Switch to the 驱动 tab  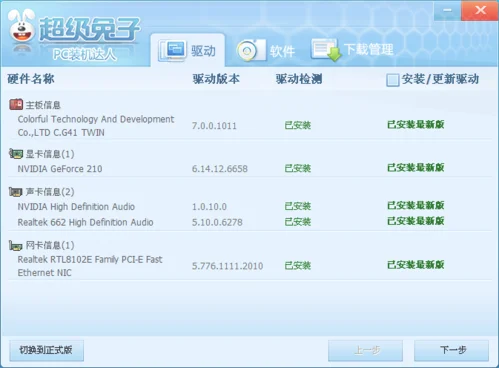[x=188, y=51]
